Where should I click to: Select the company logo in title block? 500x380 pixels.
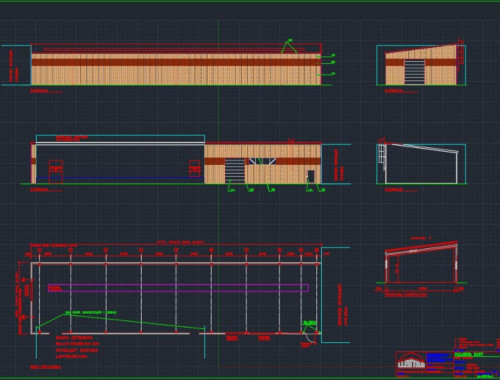click(411, 362)
